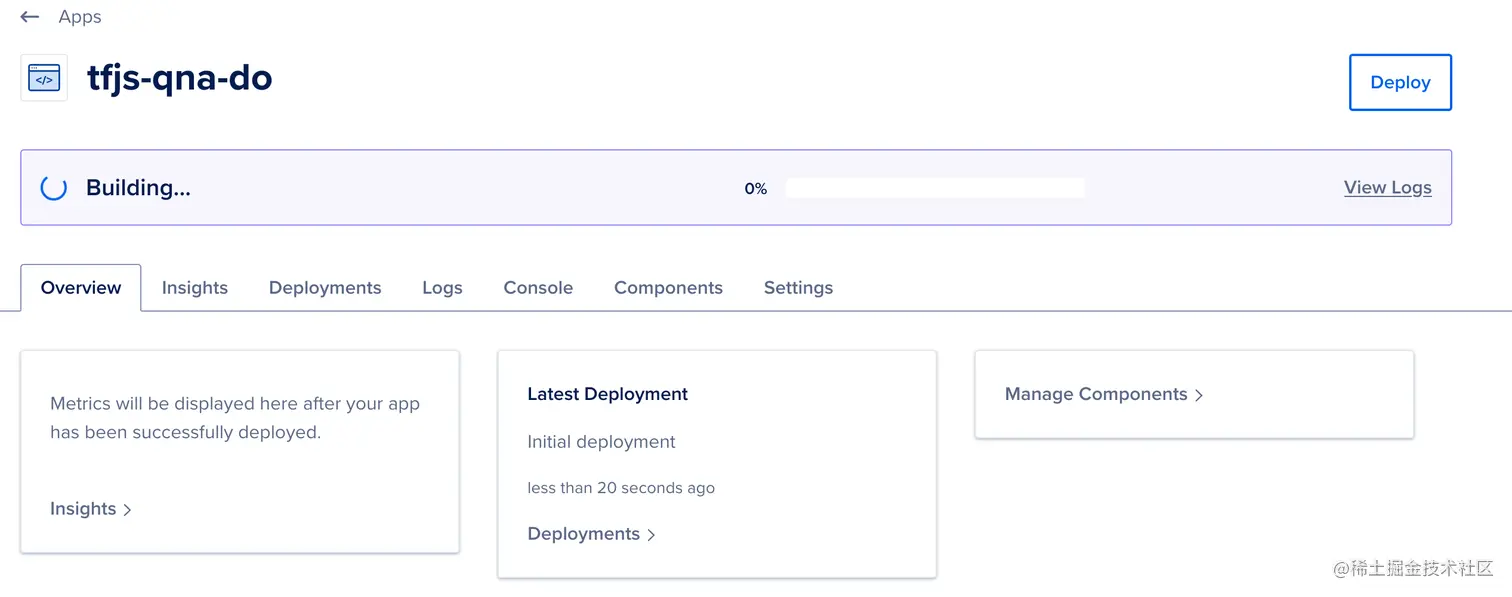
Task: Click the Deploy button
Action: click(1399, 82)
